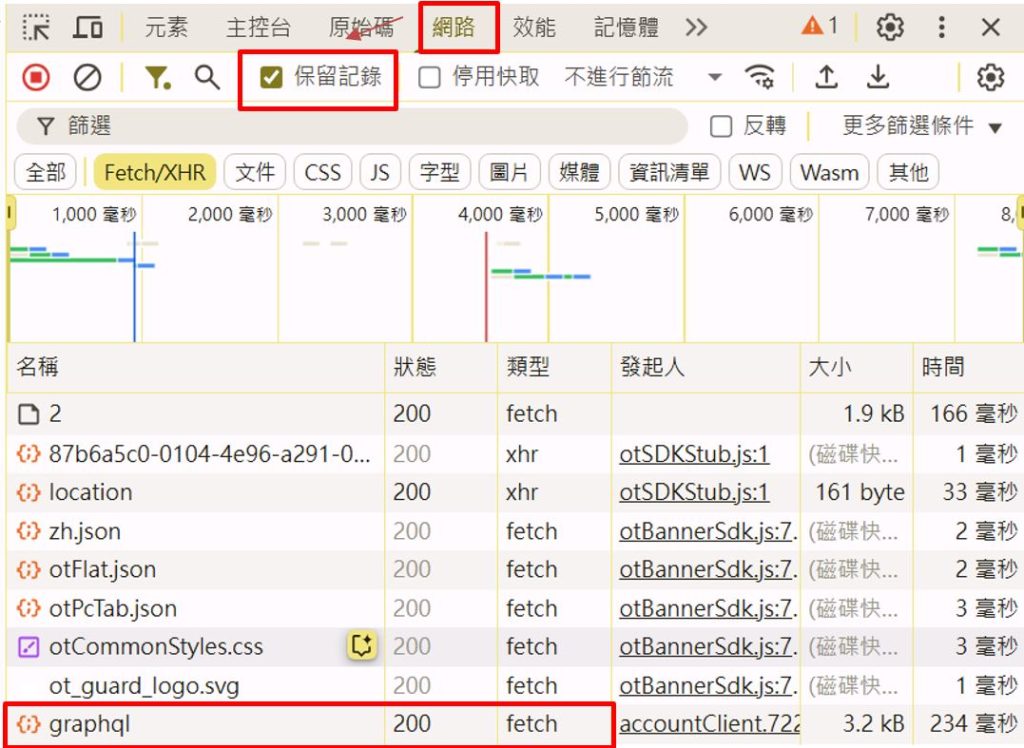The height and width of the screenshot is (748, 1024).
Task: Switch to the 主控台 tab
Action: pos(257,27)
